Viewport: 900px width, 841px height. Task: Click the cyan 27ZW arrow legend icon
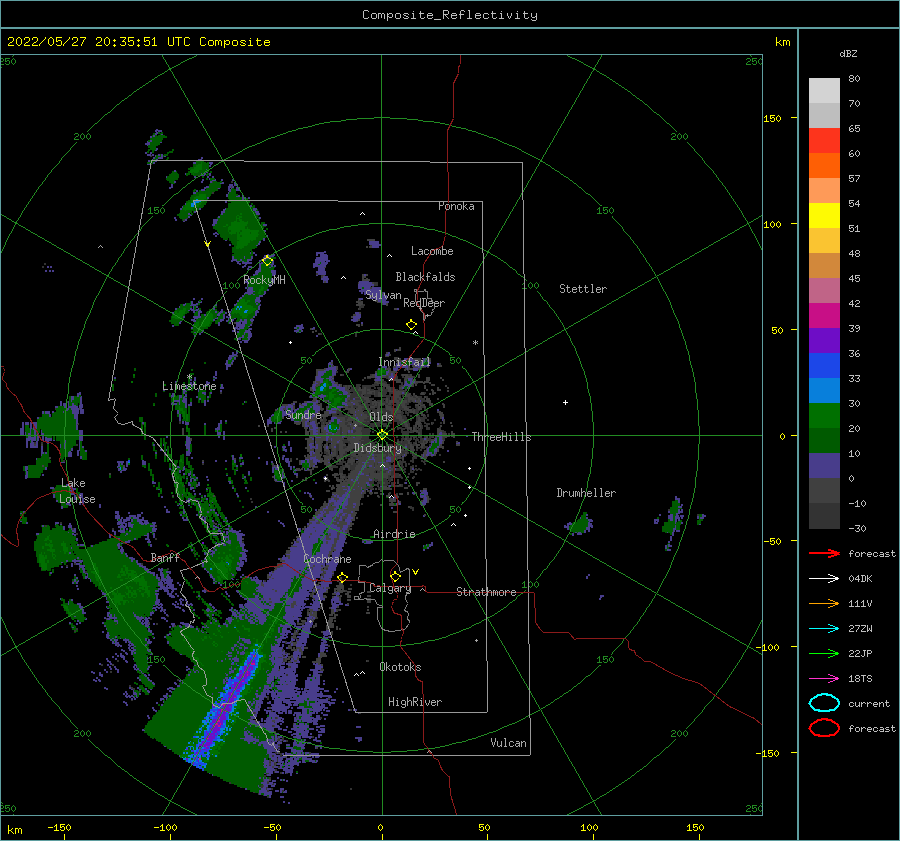point(824,629)
